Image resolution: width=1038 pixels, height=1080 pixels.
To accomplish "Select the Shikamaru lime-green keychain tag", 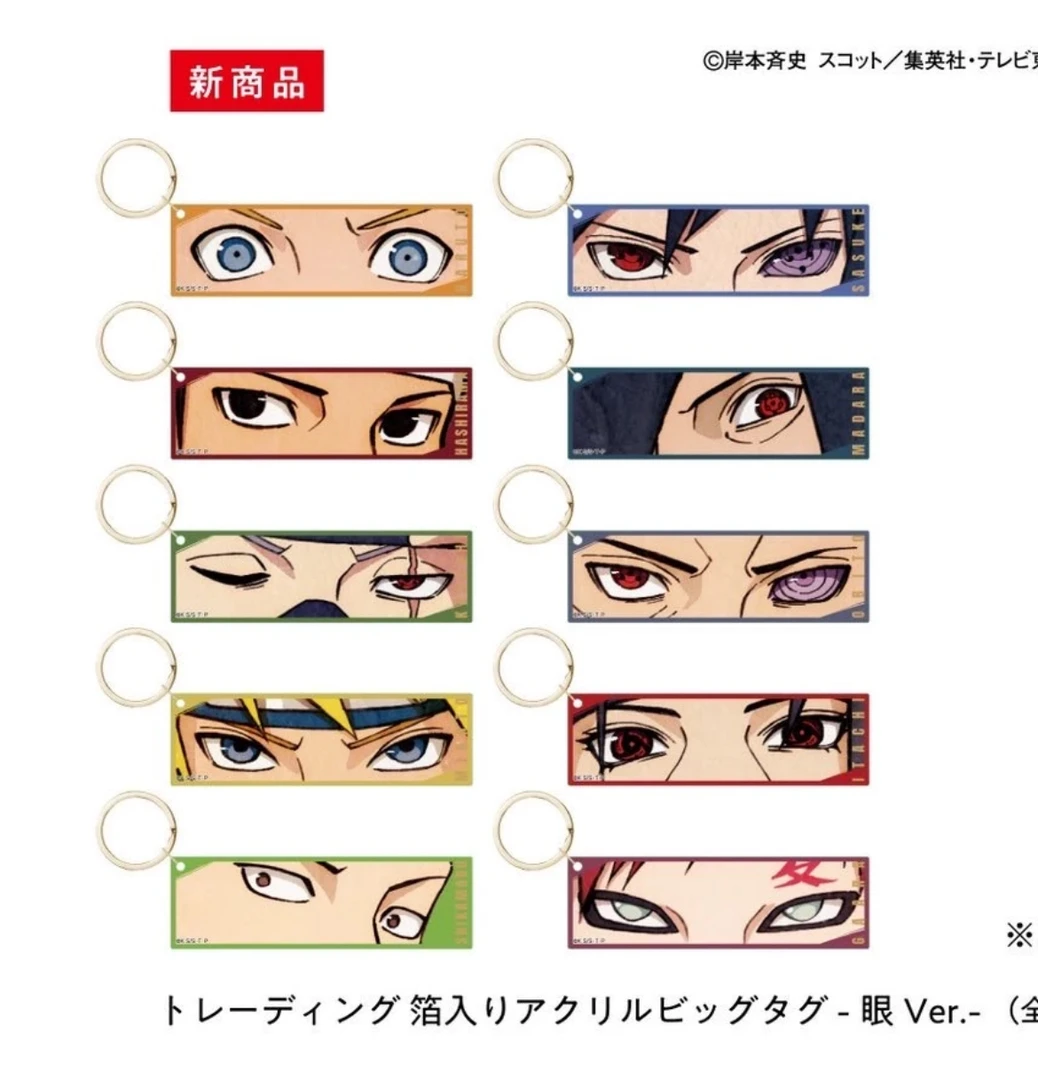I will point(322,902).
